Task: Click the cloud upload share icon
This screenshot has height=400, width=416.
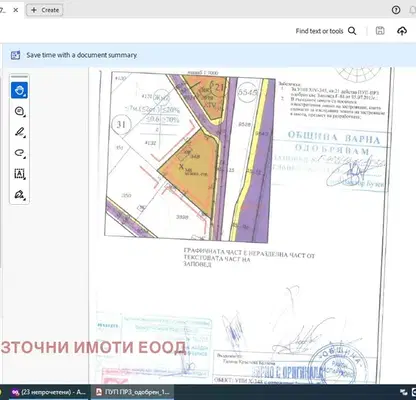Action: (402, 31)
